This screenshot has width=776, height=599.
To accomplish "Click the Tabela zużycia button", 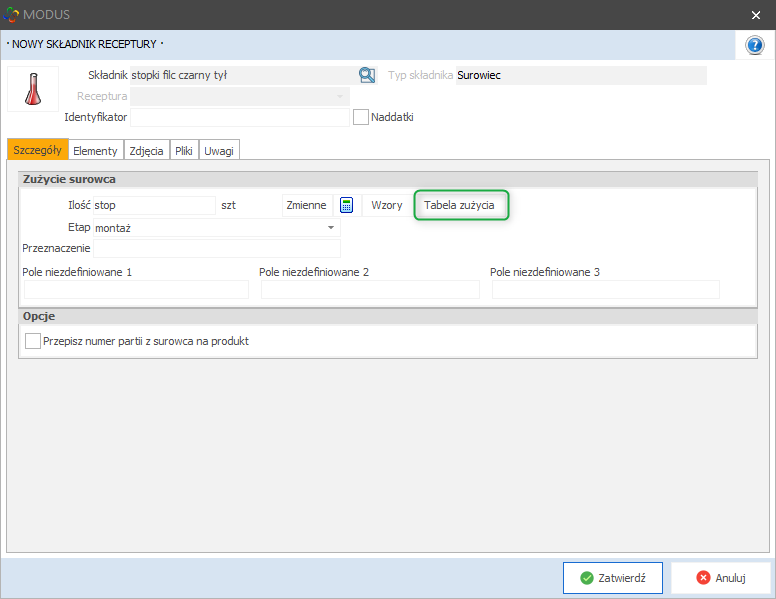I will (x=460, y=205).
